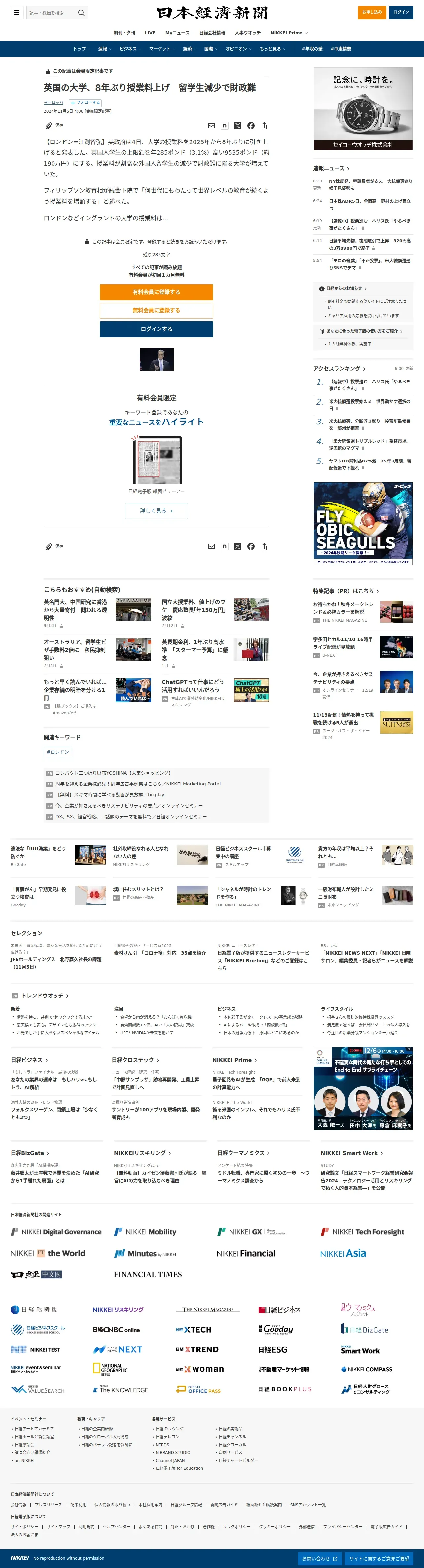Click the email icon below the promo box
This screenshot has width=424, height=1568.
(211, 546)
